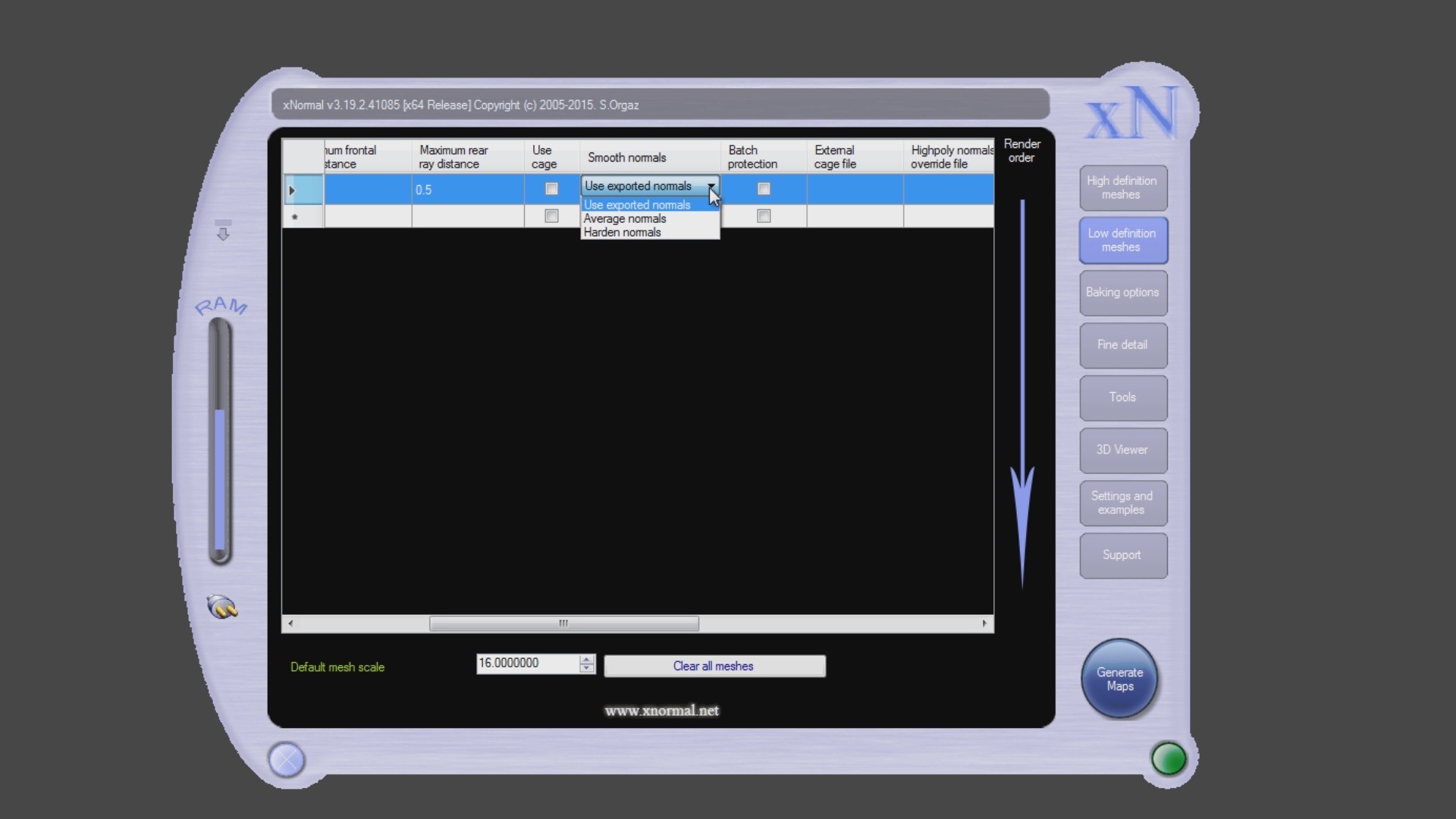The height and width of the screenshot is (819, 1456).
Task: Collapse the Smooth normals combo box
Action: click(711, 187)
